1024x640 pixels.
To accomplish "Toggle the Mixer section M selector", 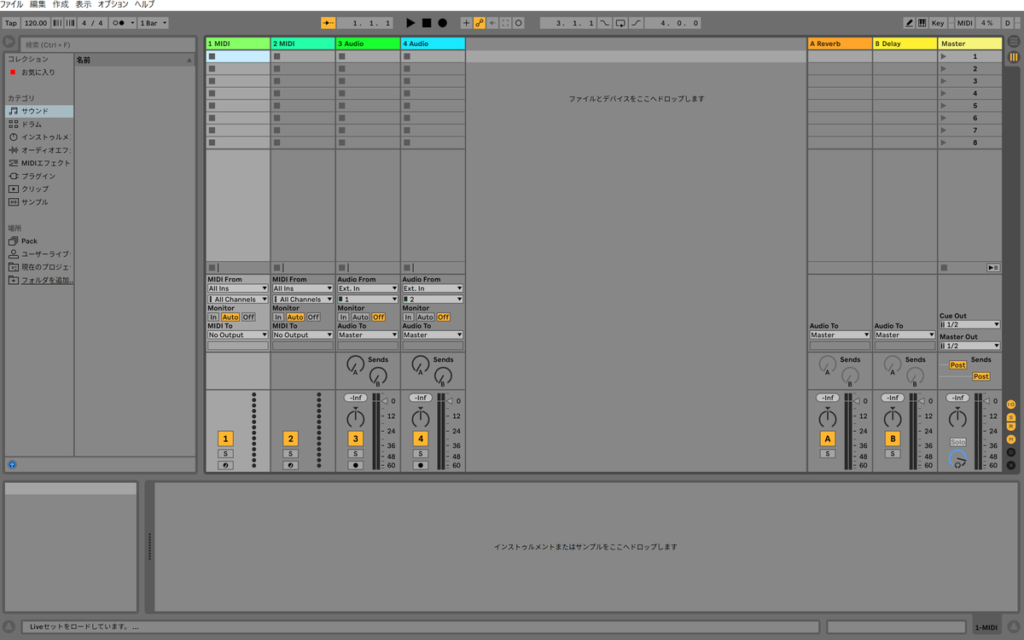I will (1011, 440).
